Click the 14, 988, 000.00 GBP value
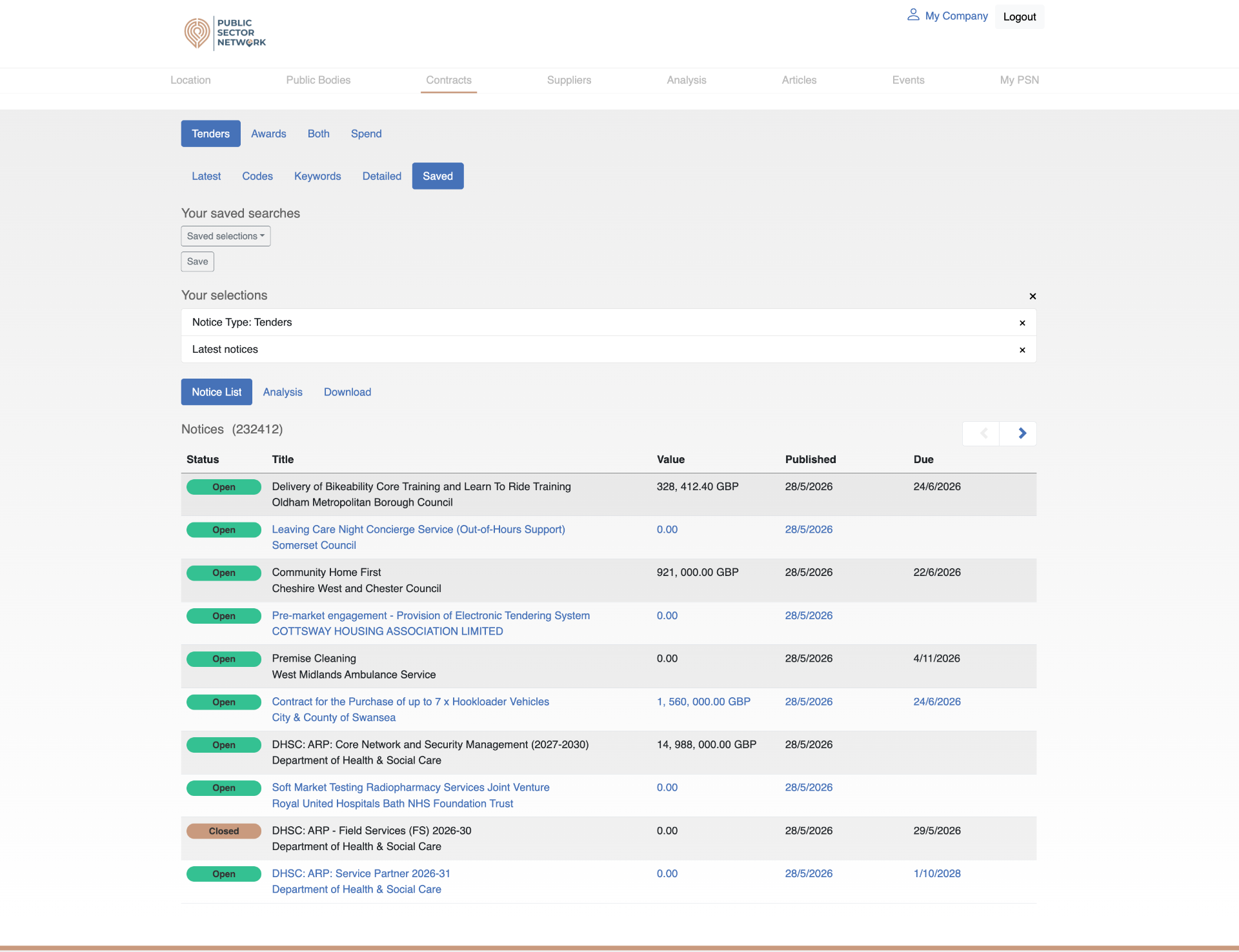Image resolution: width=1239 pixels, height=952 pixels. pos(707,745)
